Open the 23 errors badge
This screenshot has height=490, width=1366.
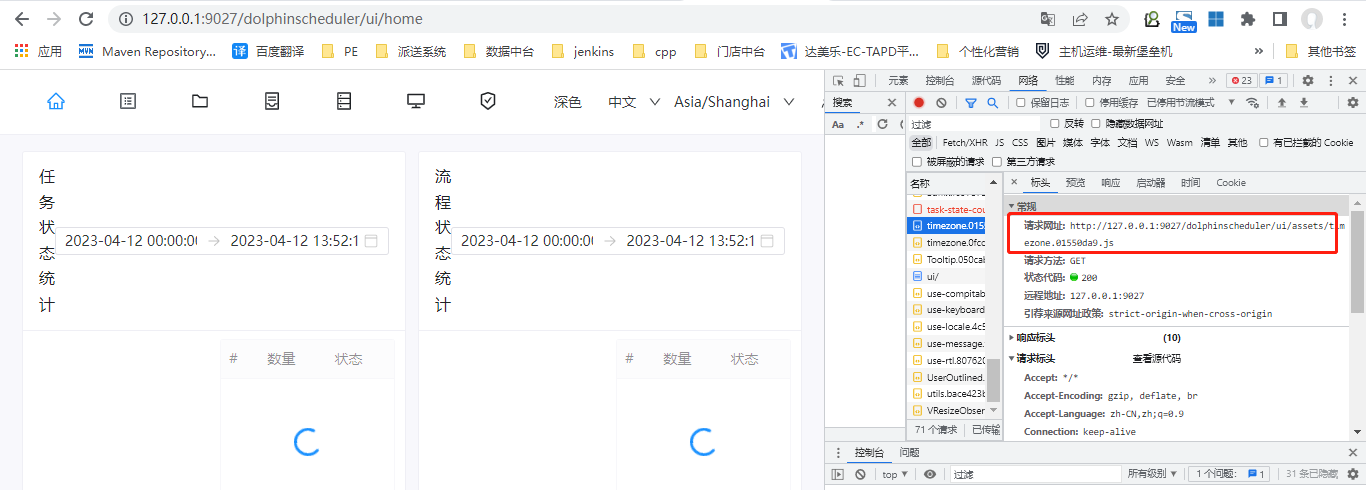coord(1241,81)
